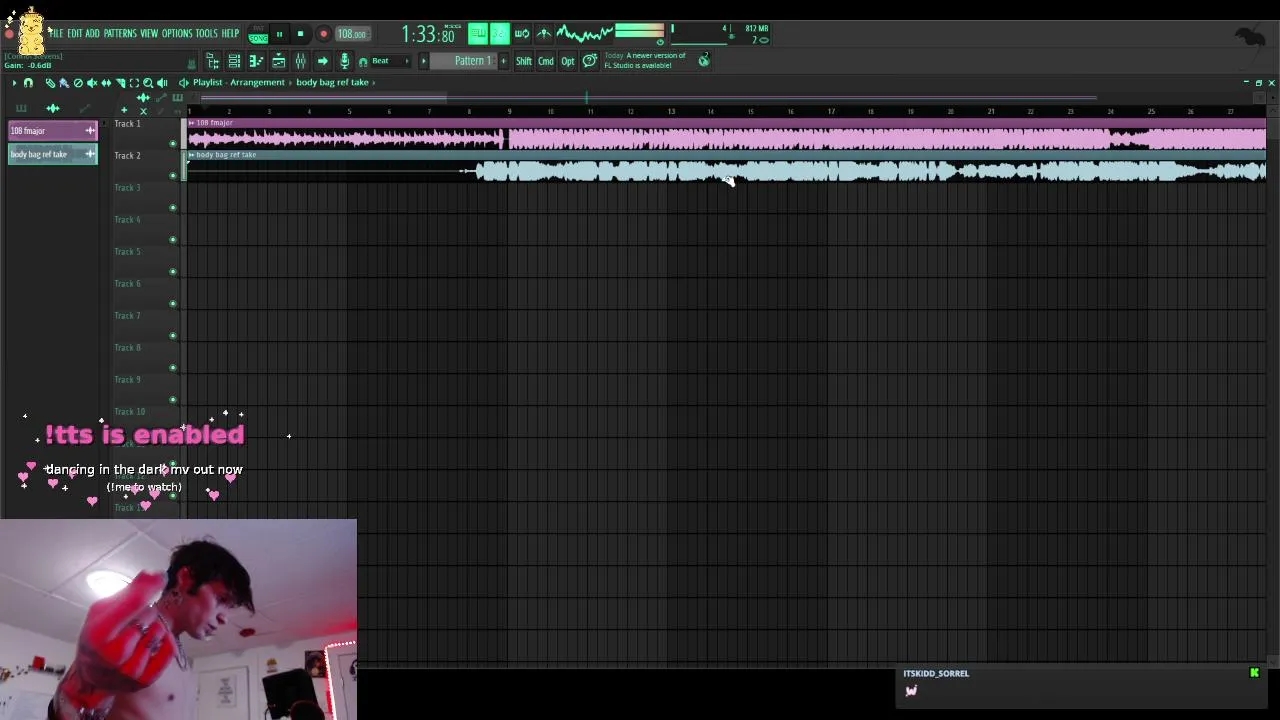Select the Playback speaker tool
The height and width of the screenshot is (720, 1280).
[x=162, y=83]
